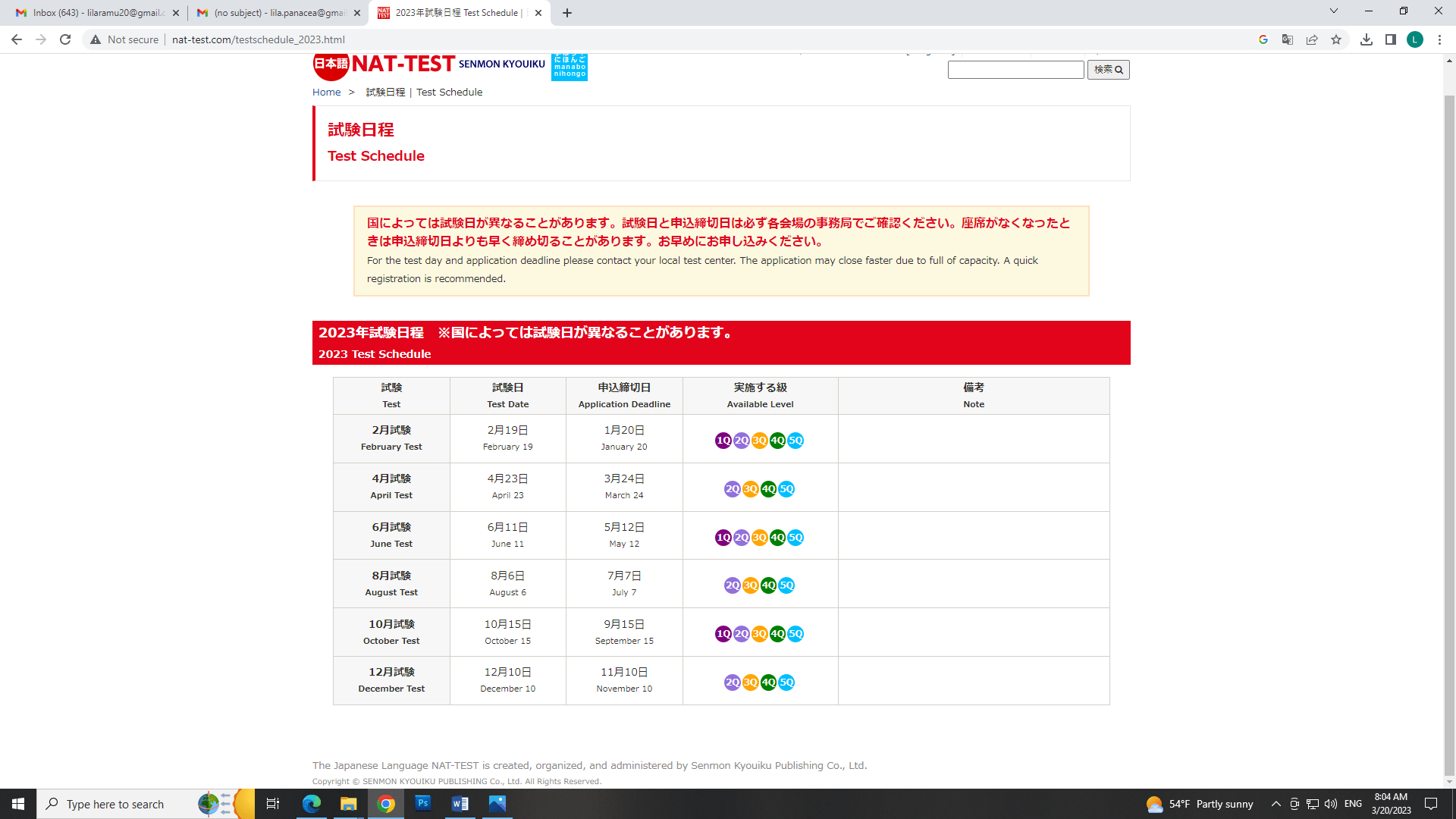This screenshot has width=1456, height=819.
Task: Open a new browser tab
Action: point(567,13)
